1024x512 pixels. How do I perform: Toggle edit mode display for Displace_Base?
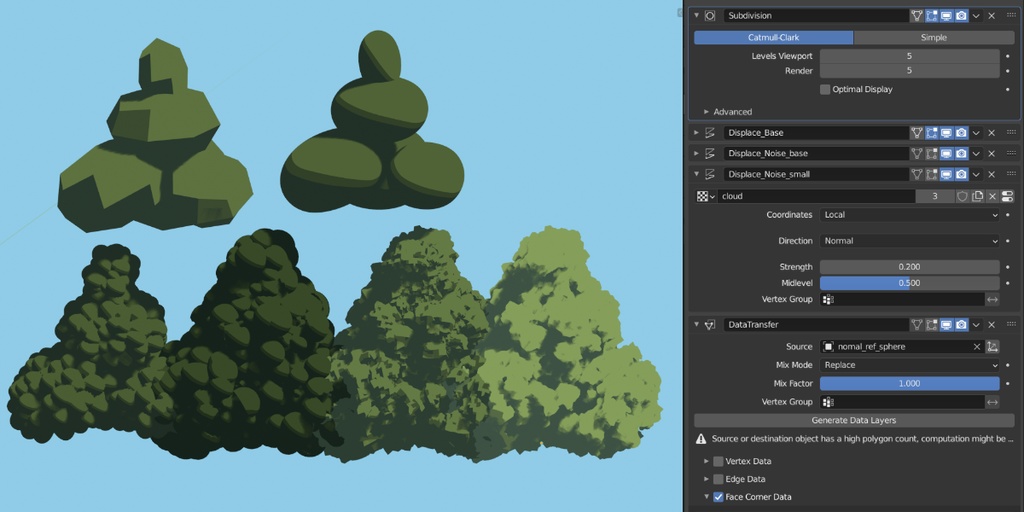pos(932,133)
